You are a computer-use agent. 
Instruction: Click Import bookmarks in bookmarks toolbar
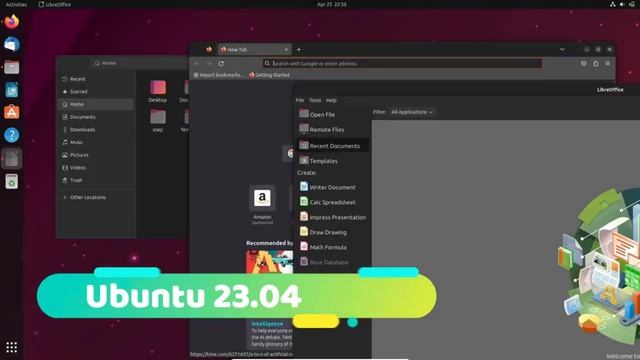pos(218,75)
